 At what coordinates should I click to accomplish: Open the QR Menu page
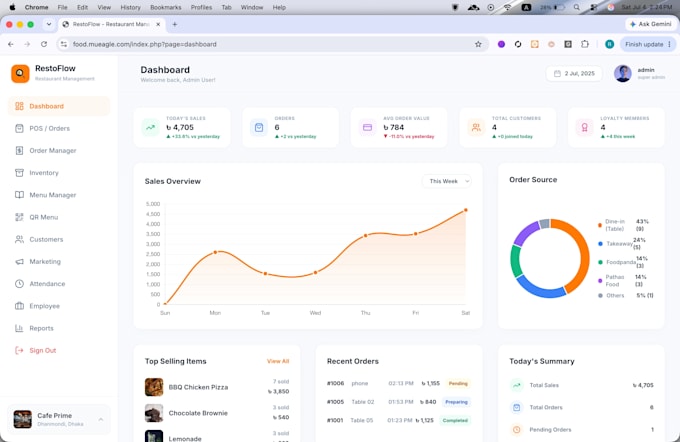pos(59,217)
